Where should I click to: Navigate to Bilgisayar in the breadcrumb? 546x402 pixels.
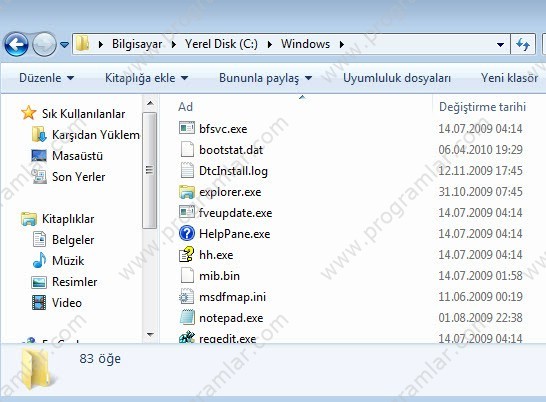[x=137, y=44]
